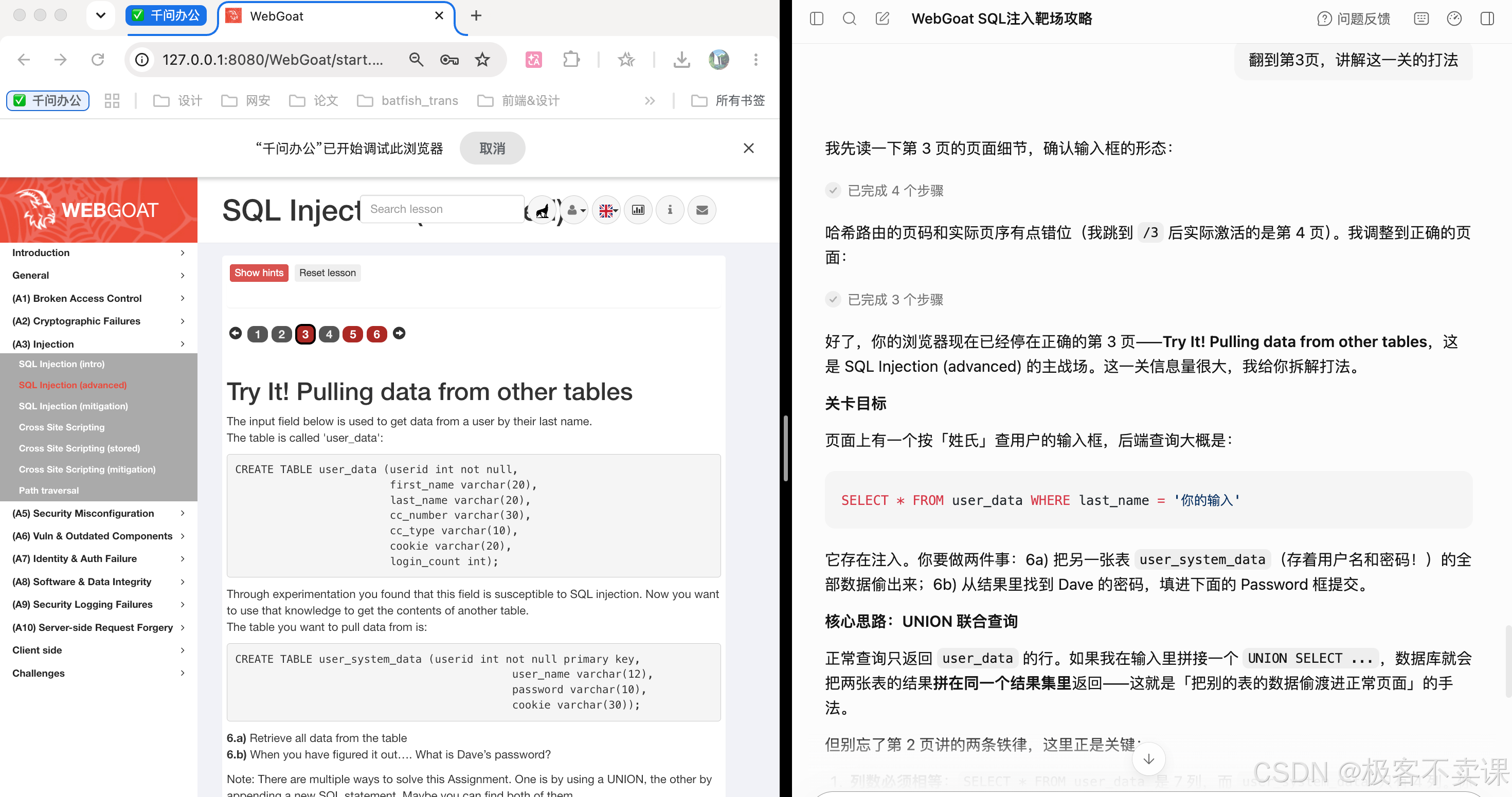The height and width of the screenshot is (797, 1512).
Task: Open the apps grid in bookmarks bar
Action: (x=112, y=101)
